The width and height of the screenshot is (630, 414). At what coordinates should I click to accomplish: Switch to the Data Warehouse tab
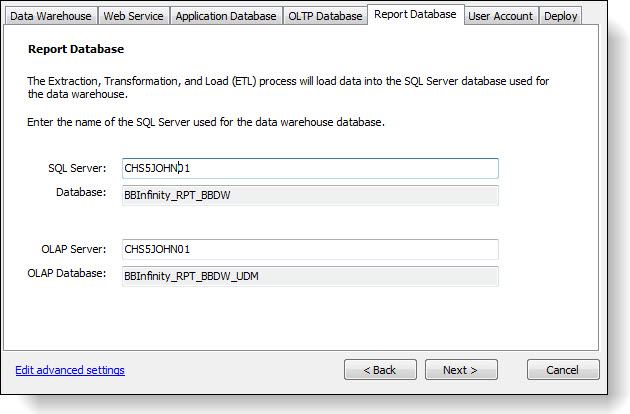51,16
